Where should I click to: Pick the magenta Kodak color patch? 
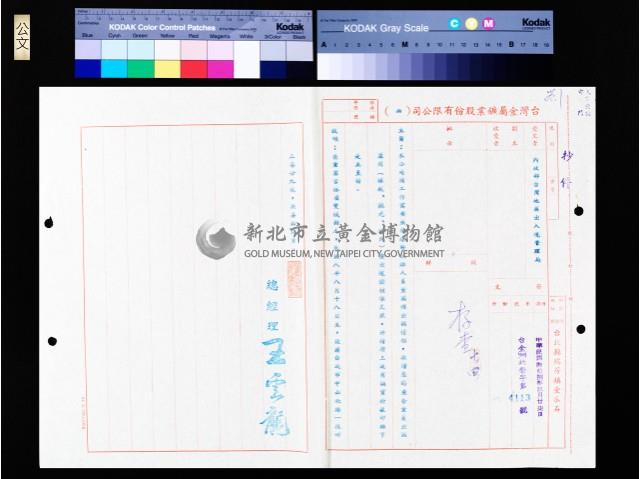[220, 69]
